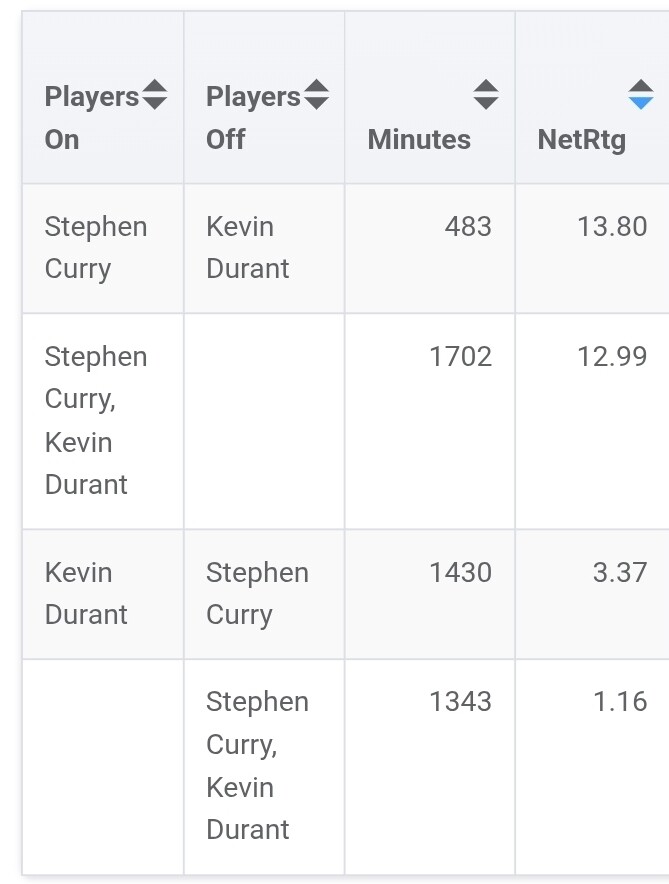Click the Players On sort arrows icon
This screenshot has height=884, width=669.
pyautogui.click(x=155, y=95)
